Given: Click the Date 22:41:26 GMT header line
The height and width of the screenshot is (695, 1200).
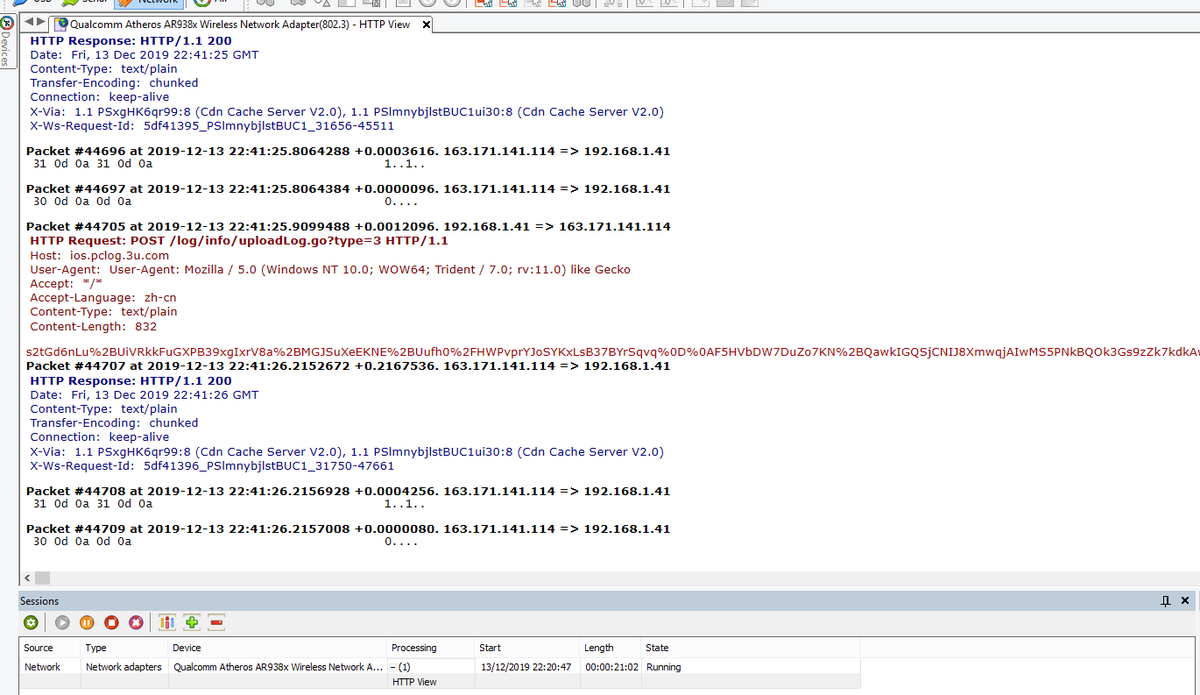Looking at the screenshot, I should (144, 395).
